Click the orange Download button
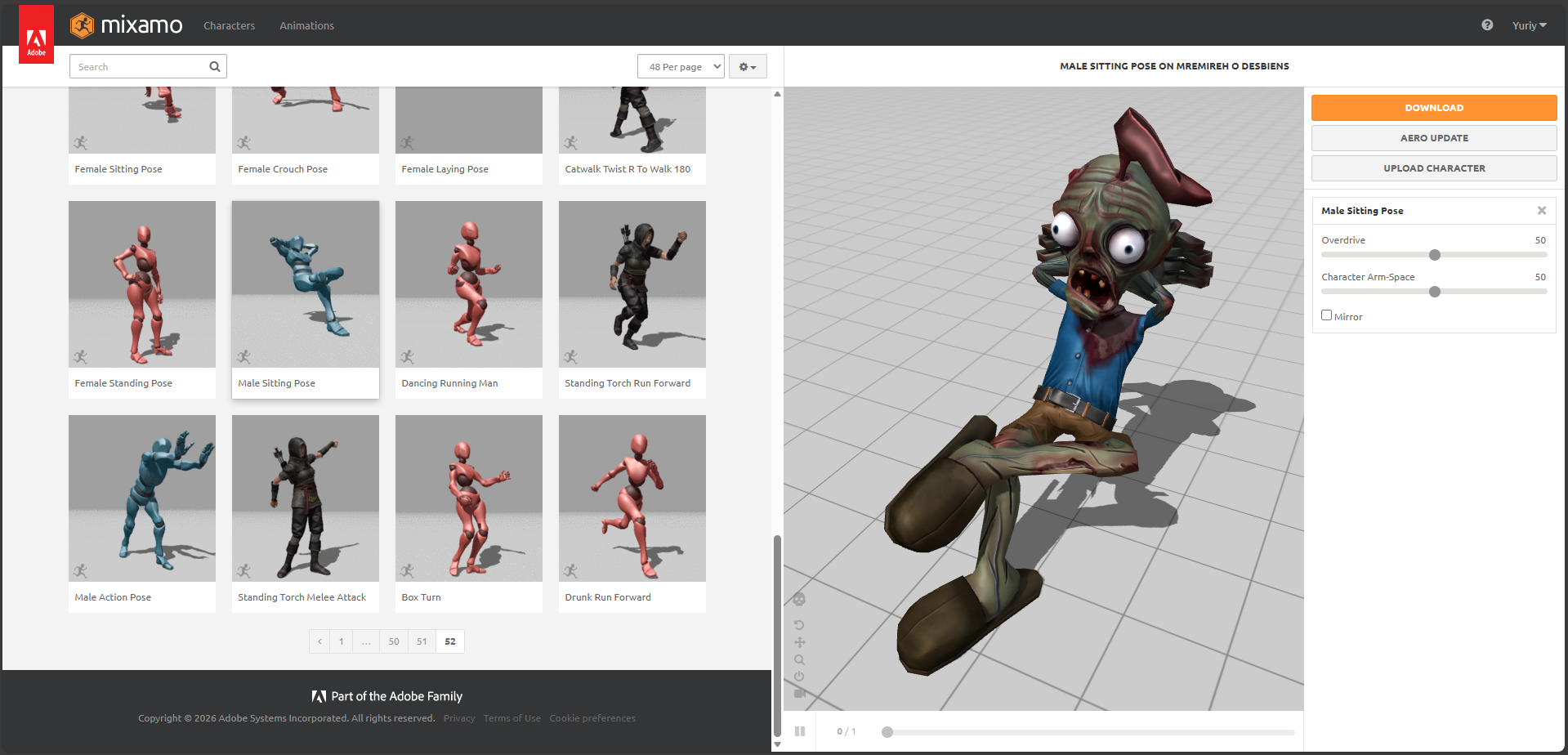Screen dimensions: 1568x755 1433,108
